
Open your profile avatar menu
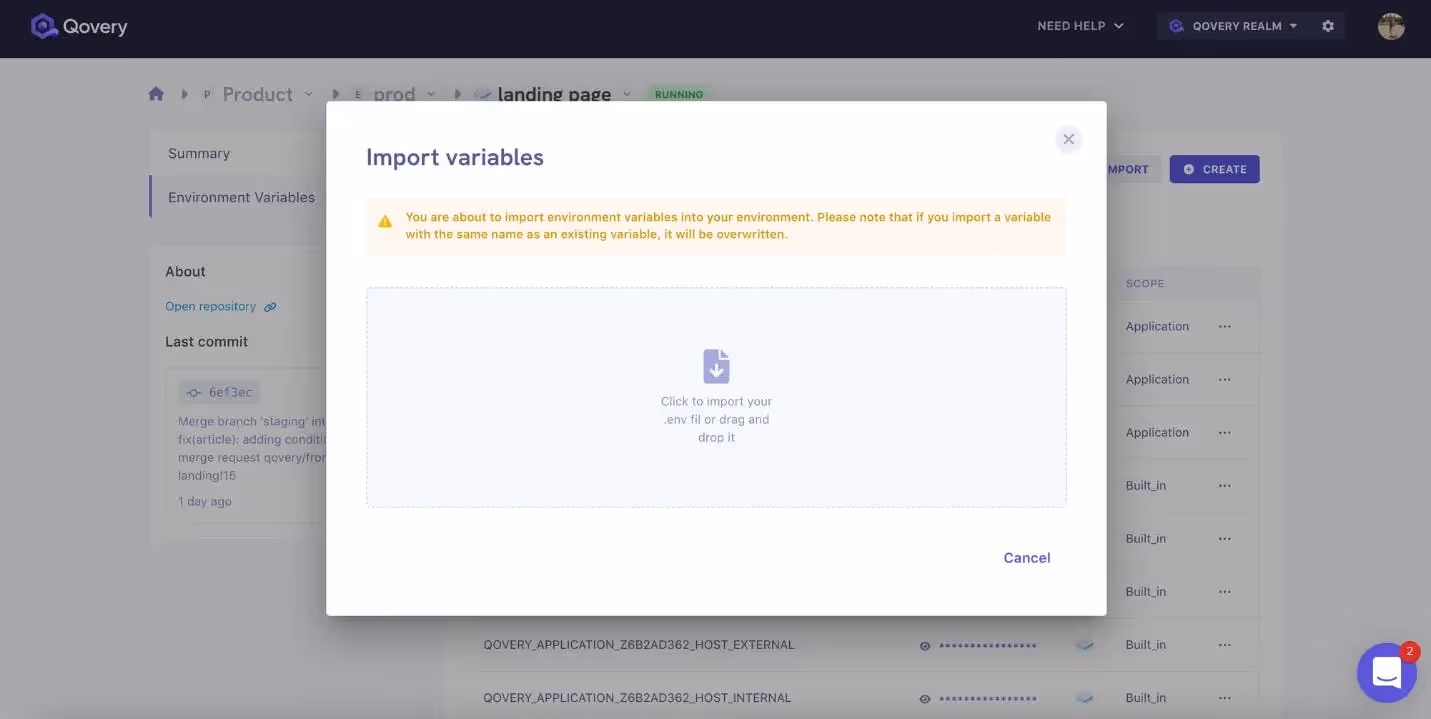tap(1390, 26)
